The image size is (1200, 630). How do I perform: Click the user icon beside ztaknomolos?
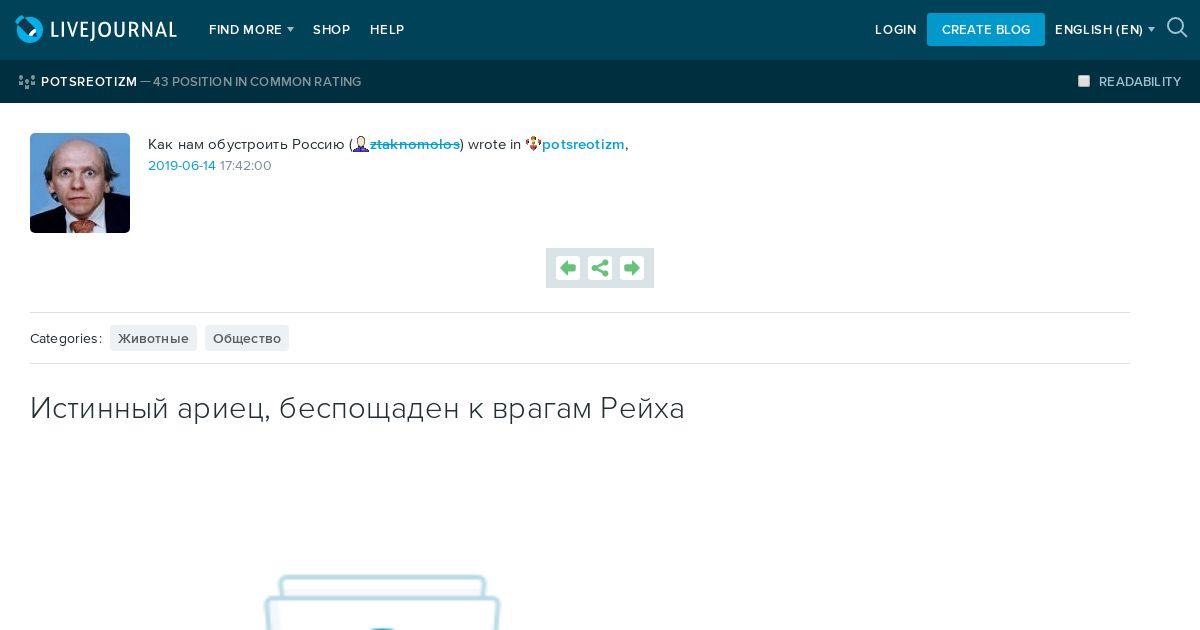coord(361,144)
